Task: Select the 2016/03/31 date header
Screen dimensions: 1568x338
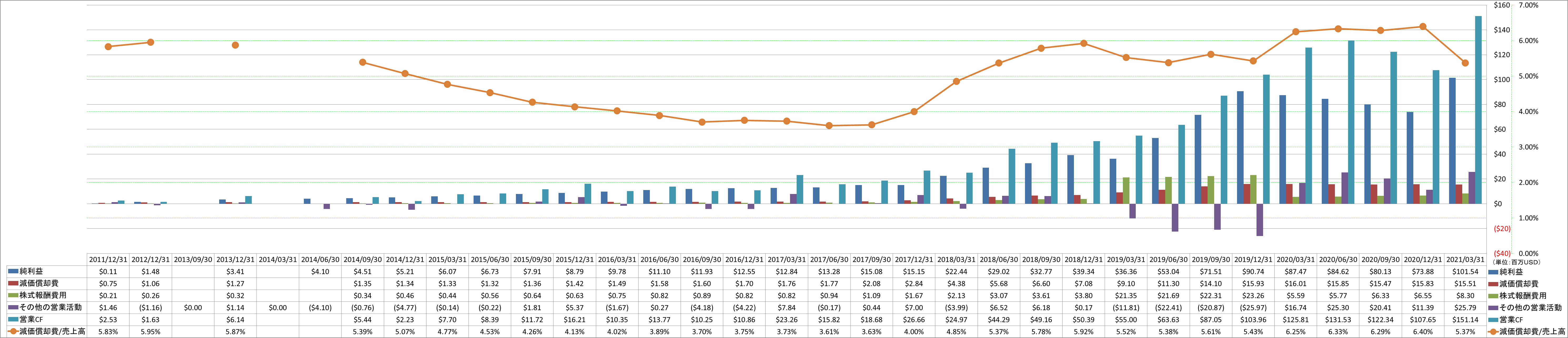Action: [x=617, y=260]
